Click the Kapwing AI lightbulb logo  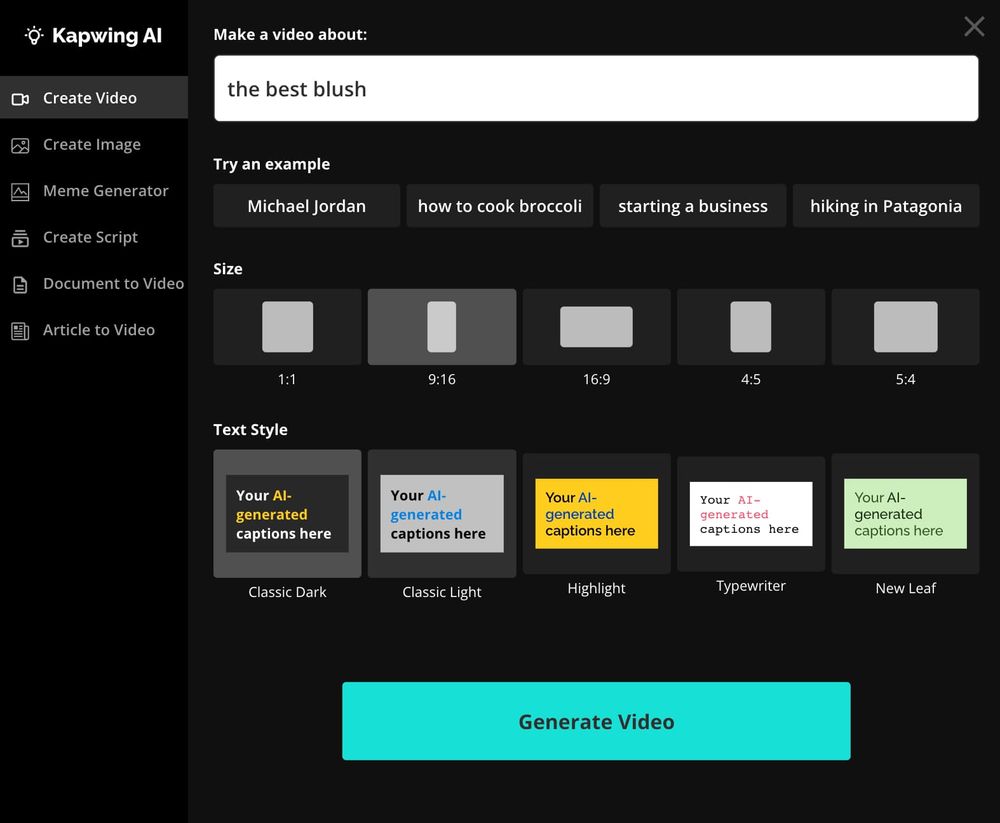(x=34, y=36)
